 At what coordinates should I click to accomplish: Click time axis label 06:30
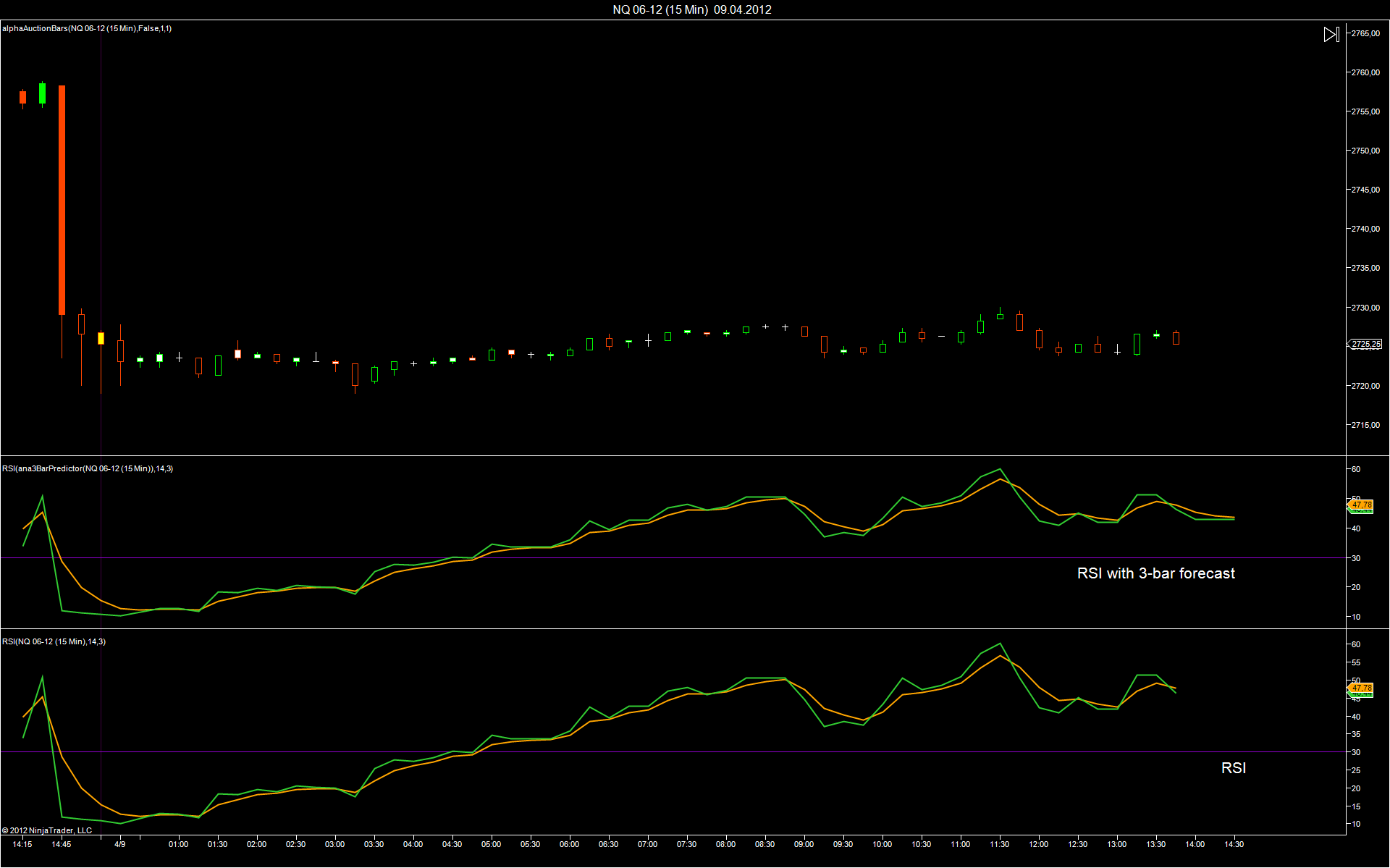609,844
